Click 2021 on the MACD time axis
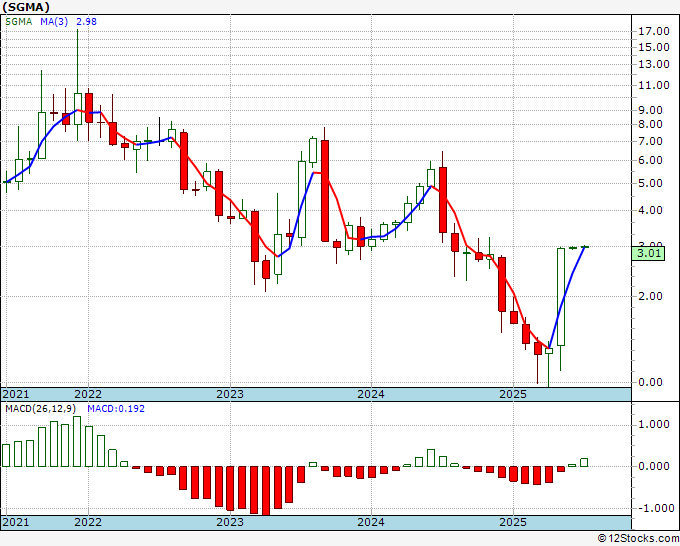The height and width of the screenshot is (546, 680). [16, 522]
